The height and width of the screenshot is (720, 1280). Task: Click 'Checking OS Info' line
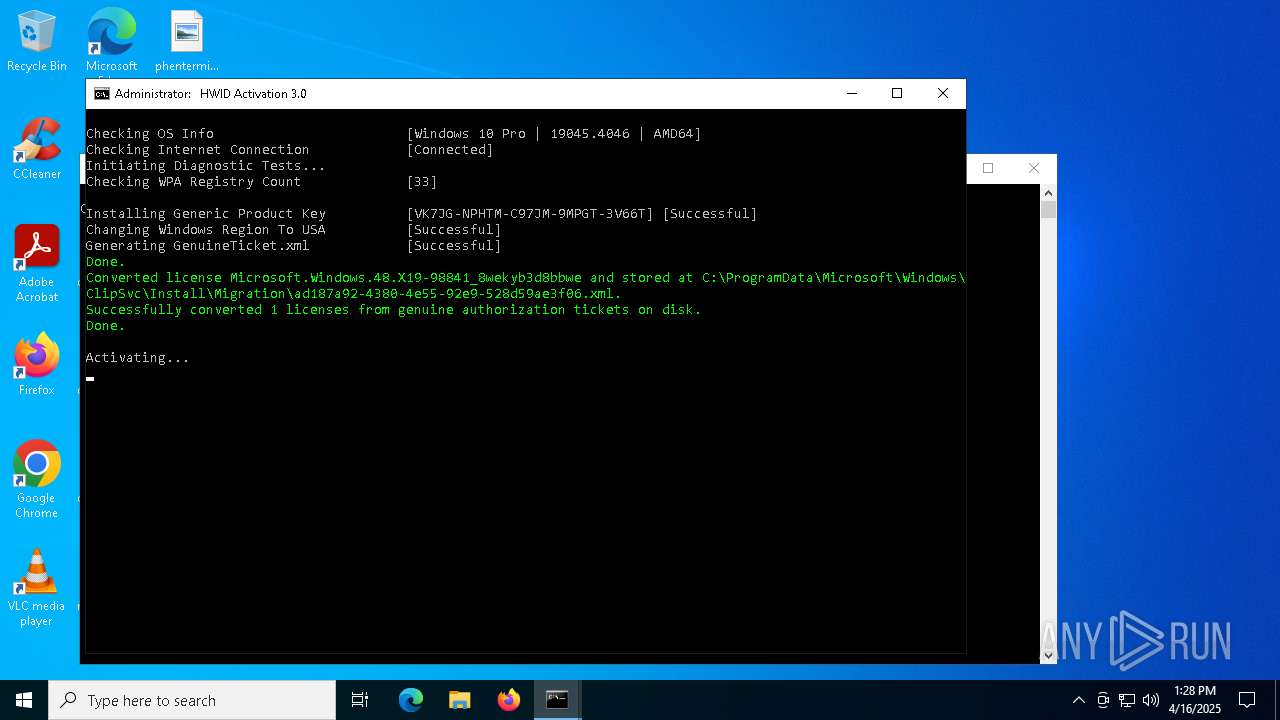tap(150, 134)
